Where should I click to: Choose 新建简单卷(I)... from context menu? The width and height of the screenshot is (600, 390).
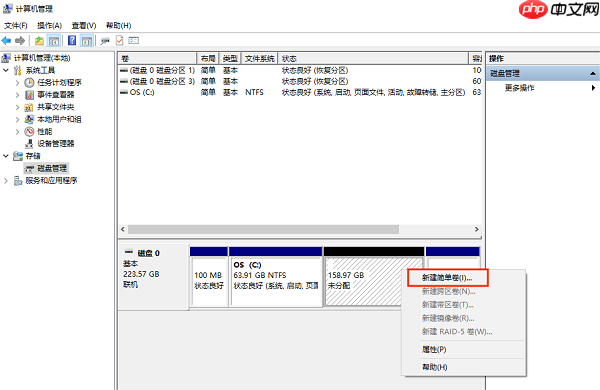coord(447,278)
